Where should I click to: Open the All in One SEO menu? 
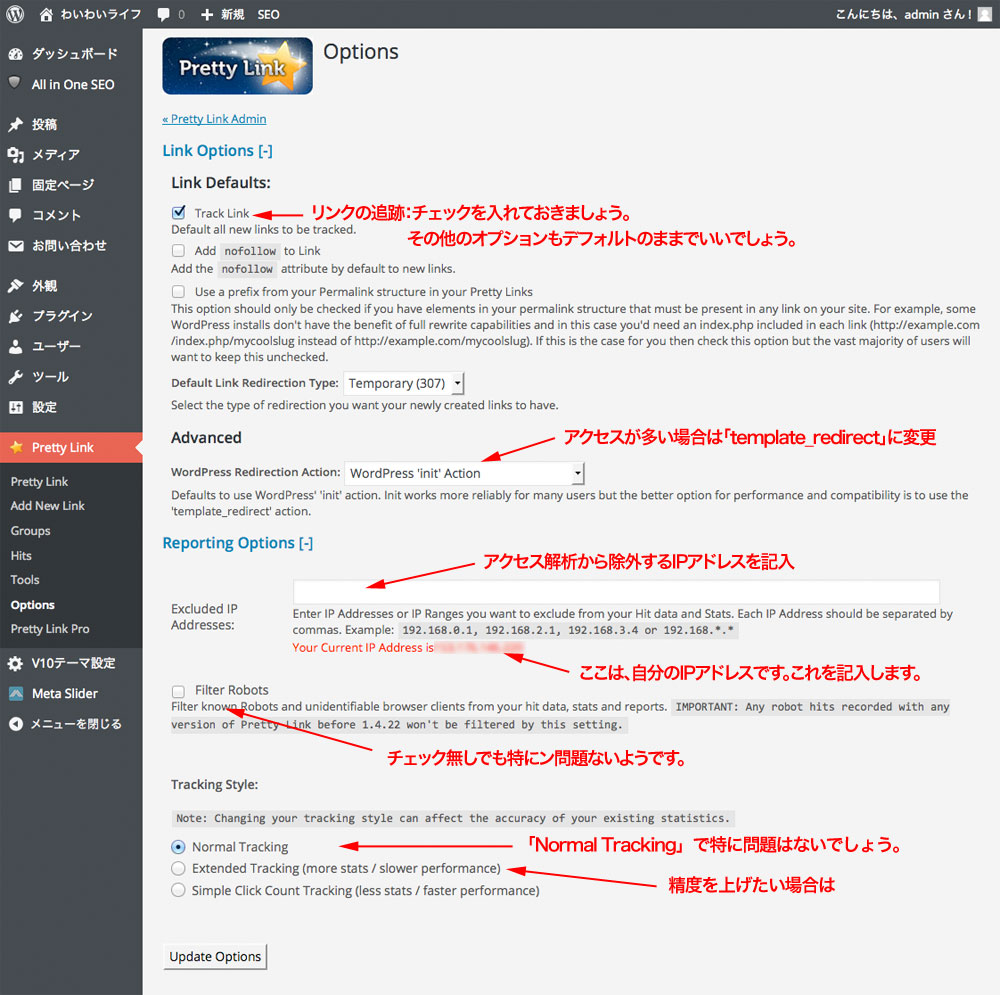71,84
